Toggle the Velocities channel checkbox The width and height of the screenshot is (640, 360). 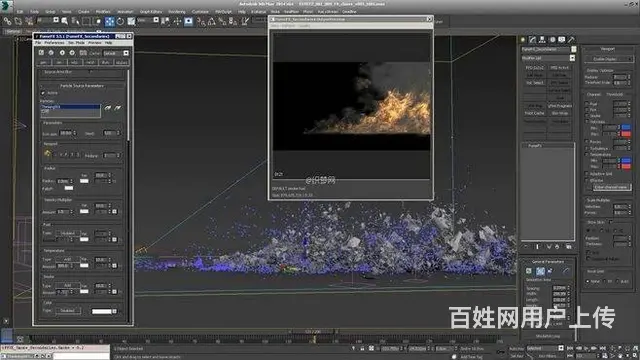[587, 121]
